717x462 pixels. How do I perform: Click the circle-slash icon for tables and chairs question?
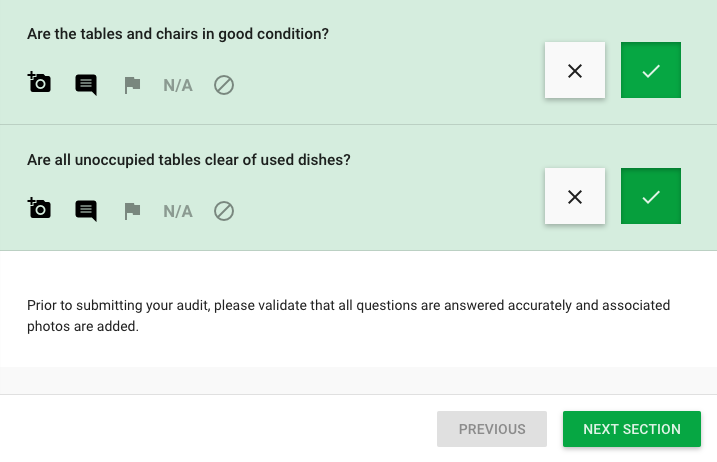(x=224, y=85)
